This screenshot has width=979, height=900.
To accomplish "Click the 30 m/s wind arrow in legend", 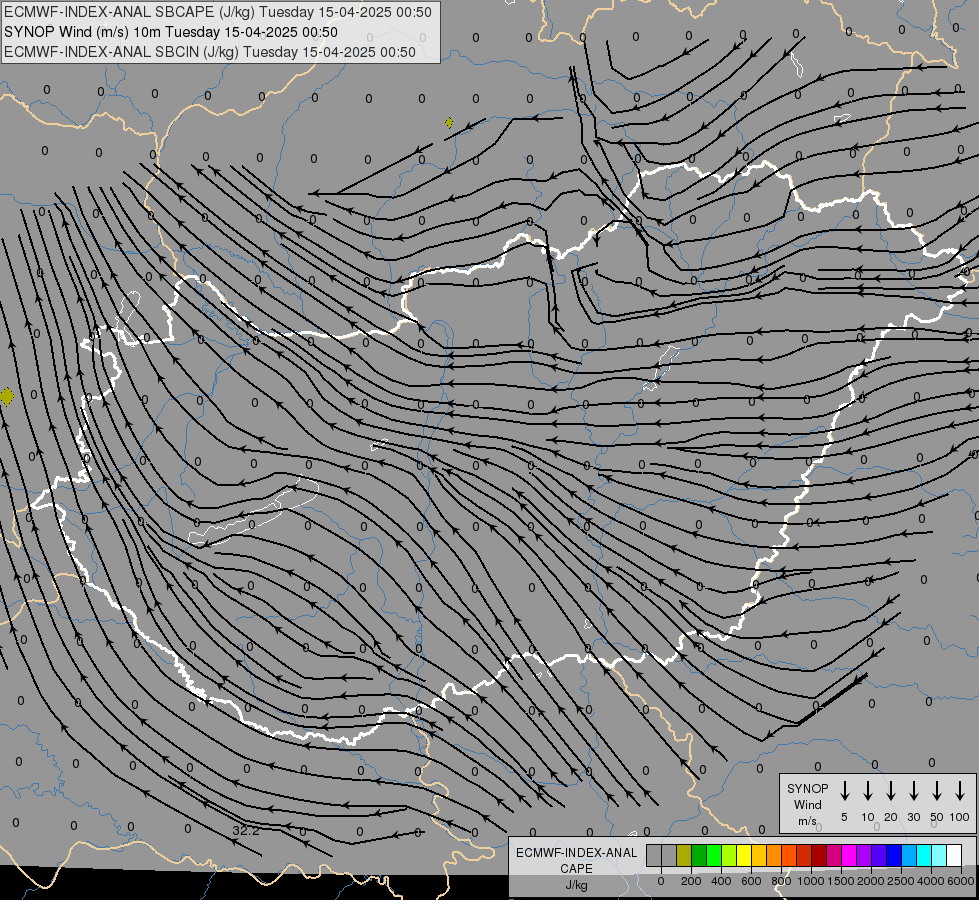I will [x=913, y=791].
